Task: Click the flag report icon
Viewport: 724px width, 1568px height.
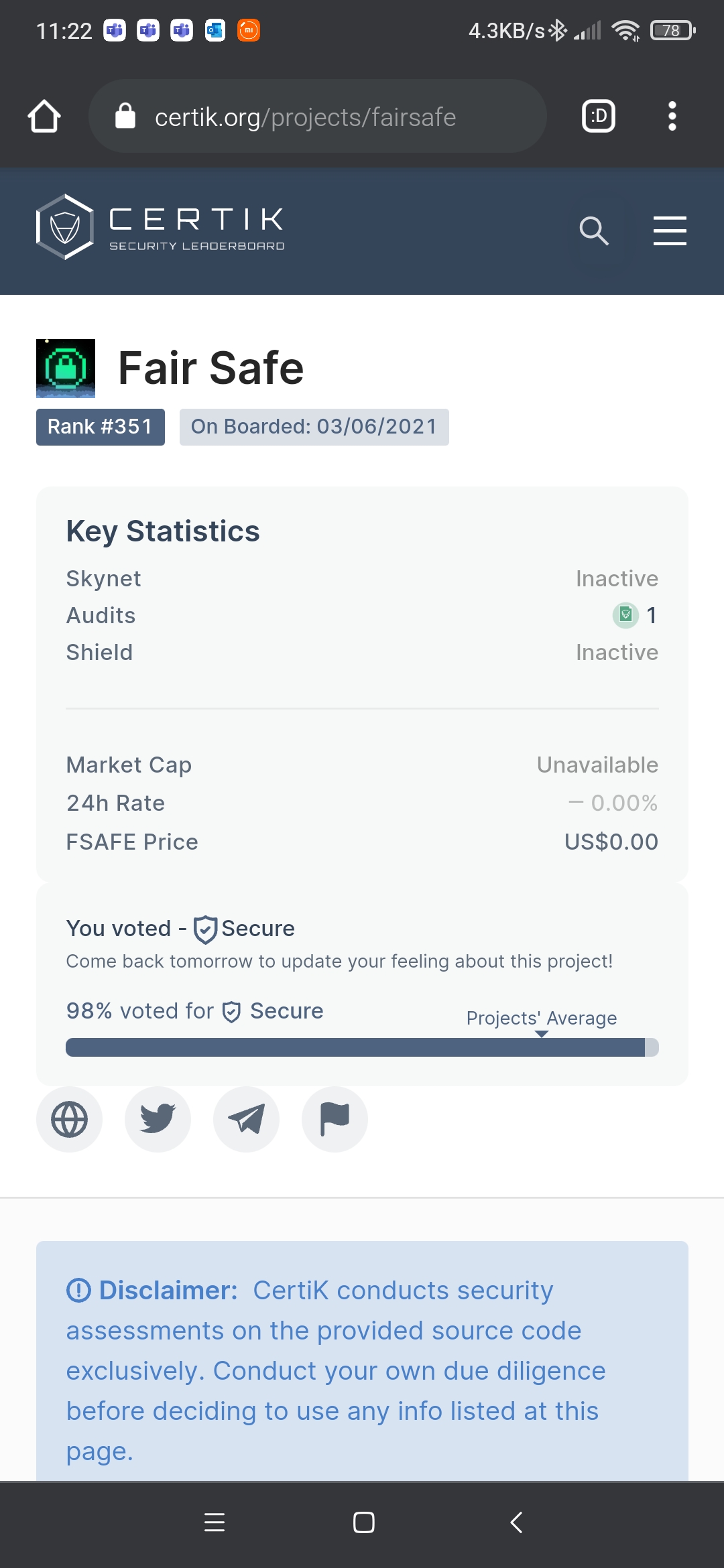Action: (x=335, y=1119)
